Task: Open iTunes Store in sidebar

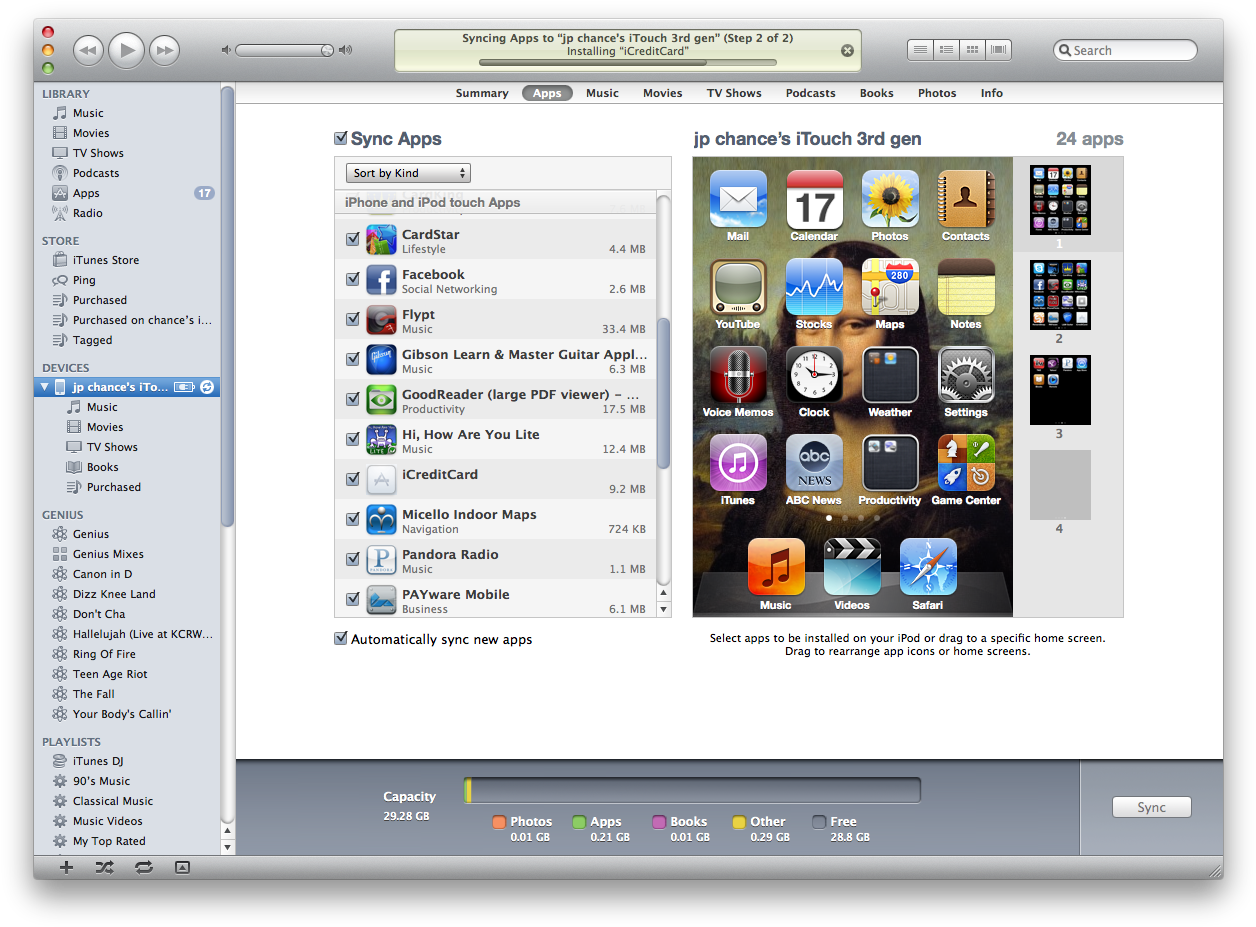Action: pos(106,260)
